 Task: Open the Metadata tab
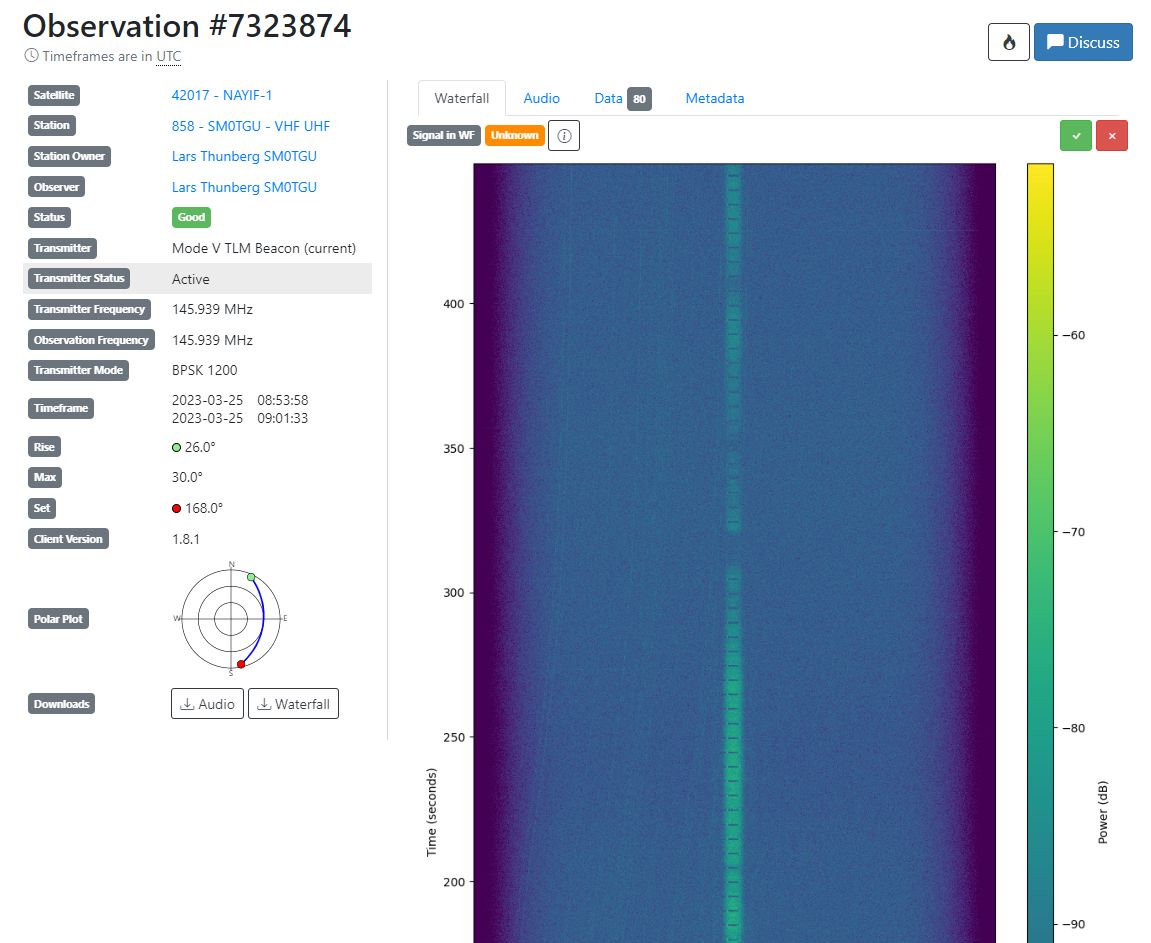714,98
